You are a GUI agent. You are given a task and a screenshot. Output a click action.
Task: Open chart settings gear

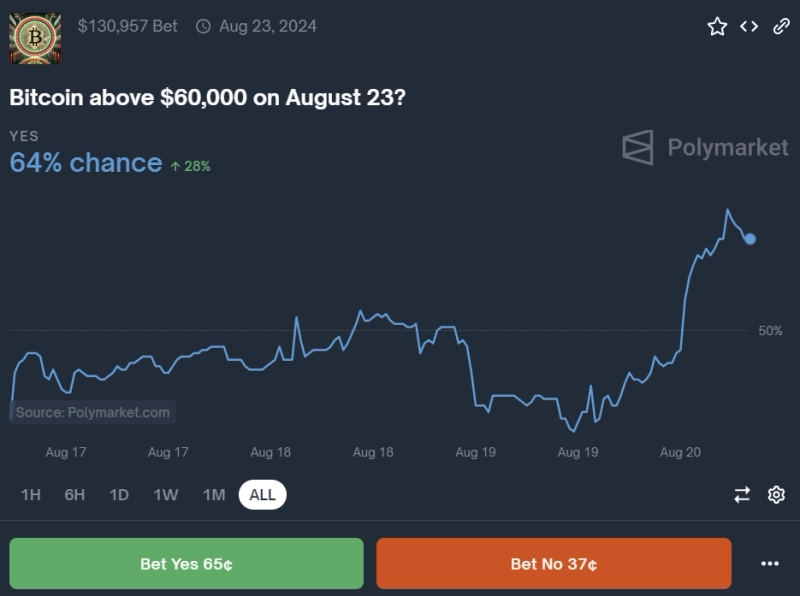(776, 494)
